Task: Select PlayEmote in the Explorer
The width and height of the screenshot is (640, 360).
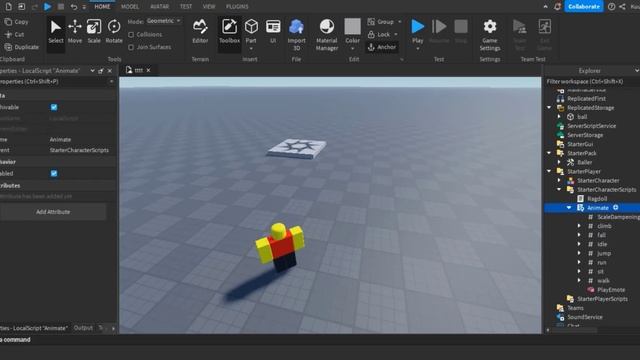Action: [611, 290]
